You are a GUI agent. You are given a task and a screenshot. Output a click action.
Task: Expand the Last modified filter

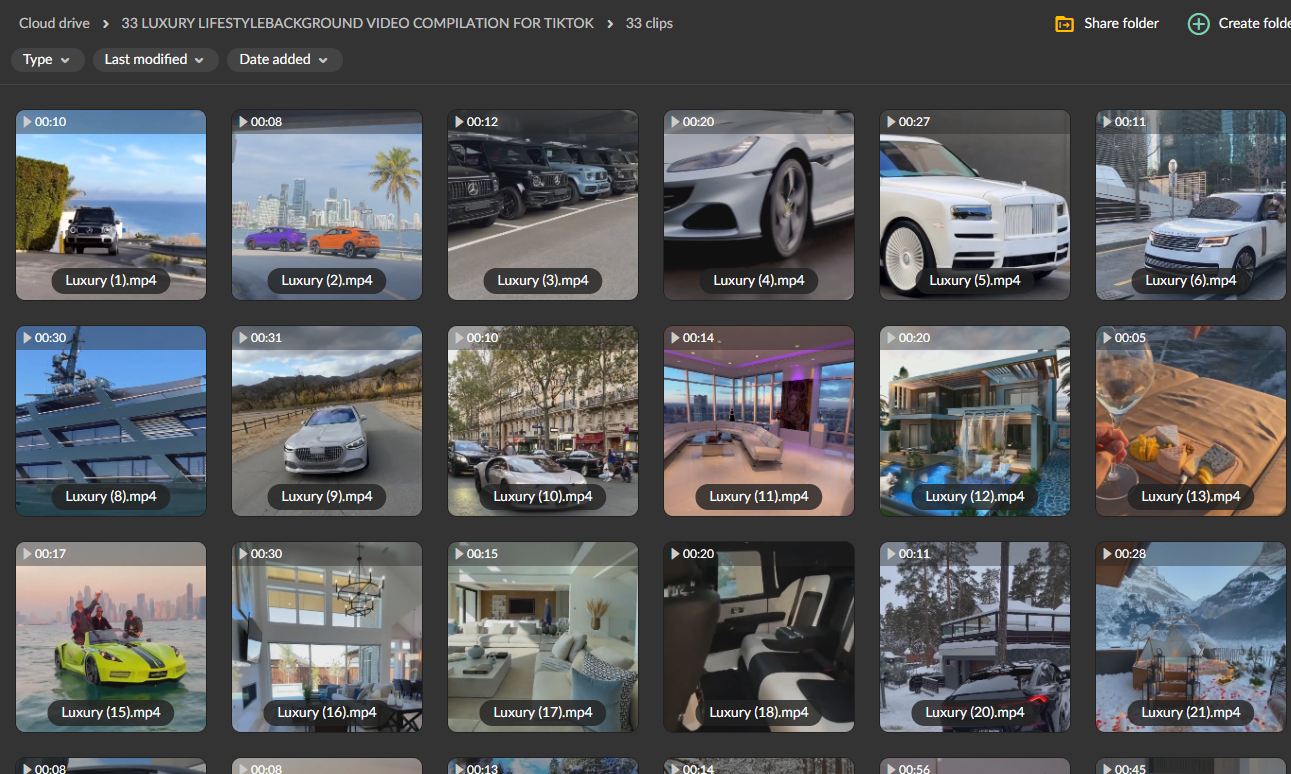click(x=155, y=60)
